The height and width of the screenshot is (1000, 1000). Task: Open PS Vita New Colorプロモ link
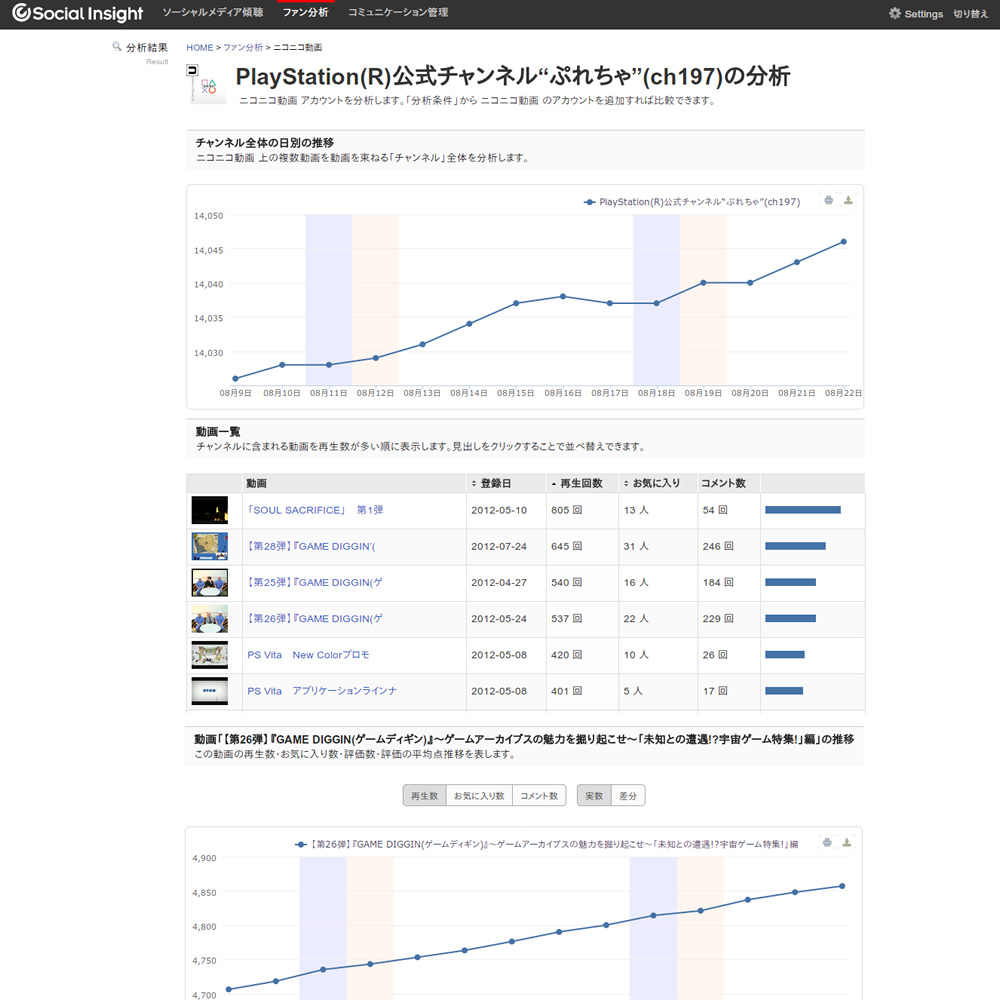308,655
